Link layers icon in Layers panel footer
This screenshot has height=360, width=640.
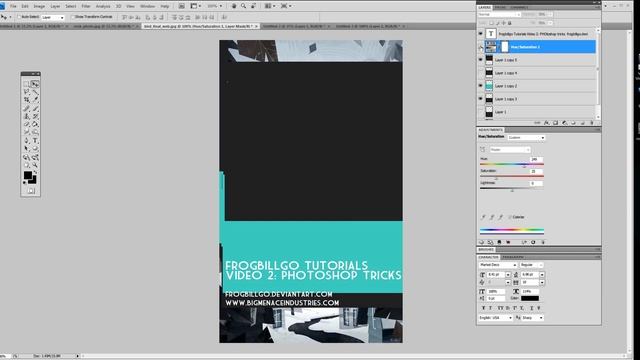tap(537, 123)
